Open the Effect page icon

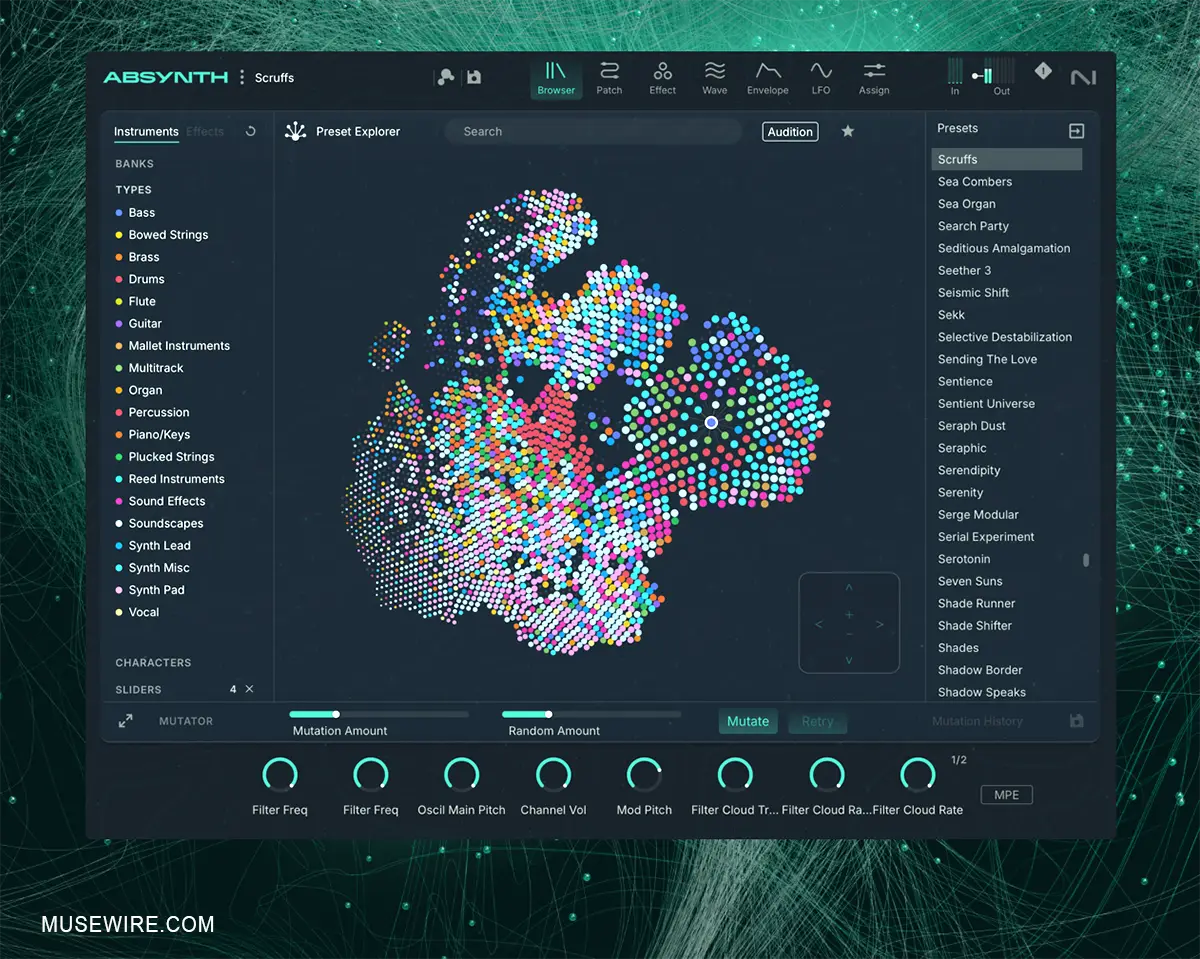[662, 71]
